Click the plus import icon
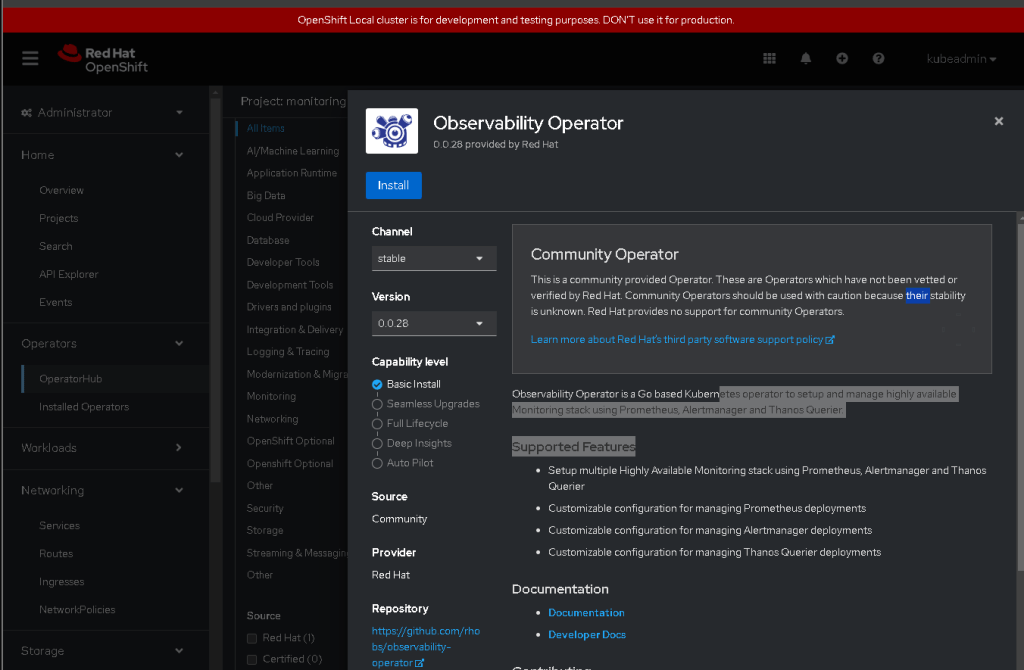This screenshot has width=1024, height=670. (842, 59)
